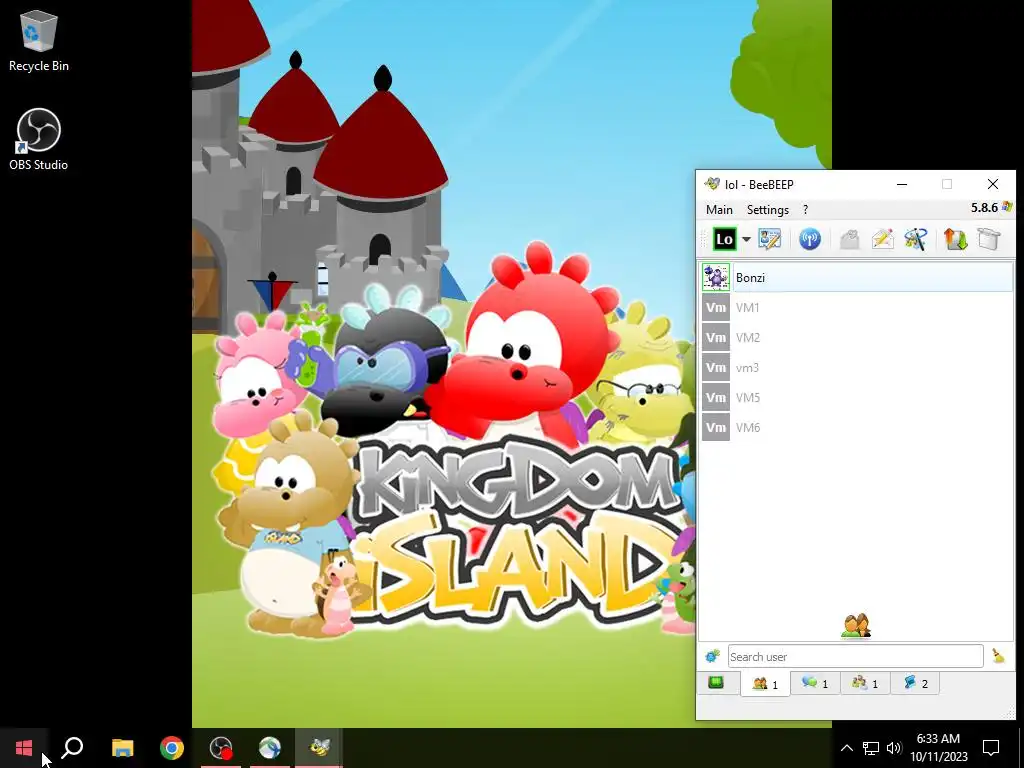Screen dimensions: 1024x768
Task: Switch to OBS Studio in the taskbar
Action: point(221,748)
